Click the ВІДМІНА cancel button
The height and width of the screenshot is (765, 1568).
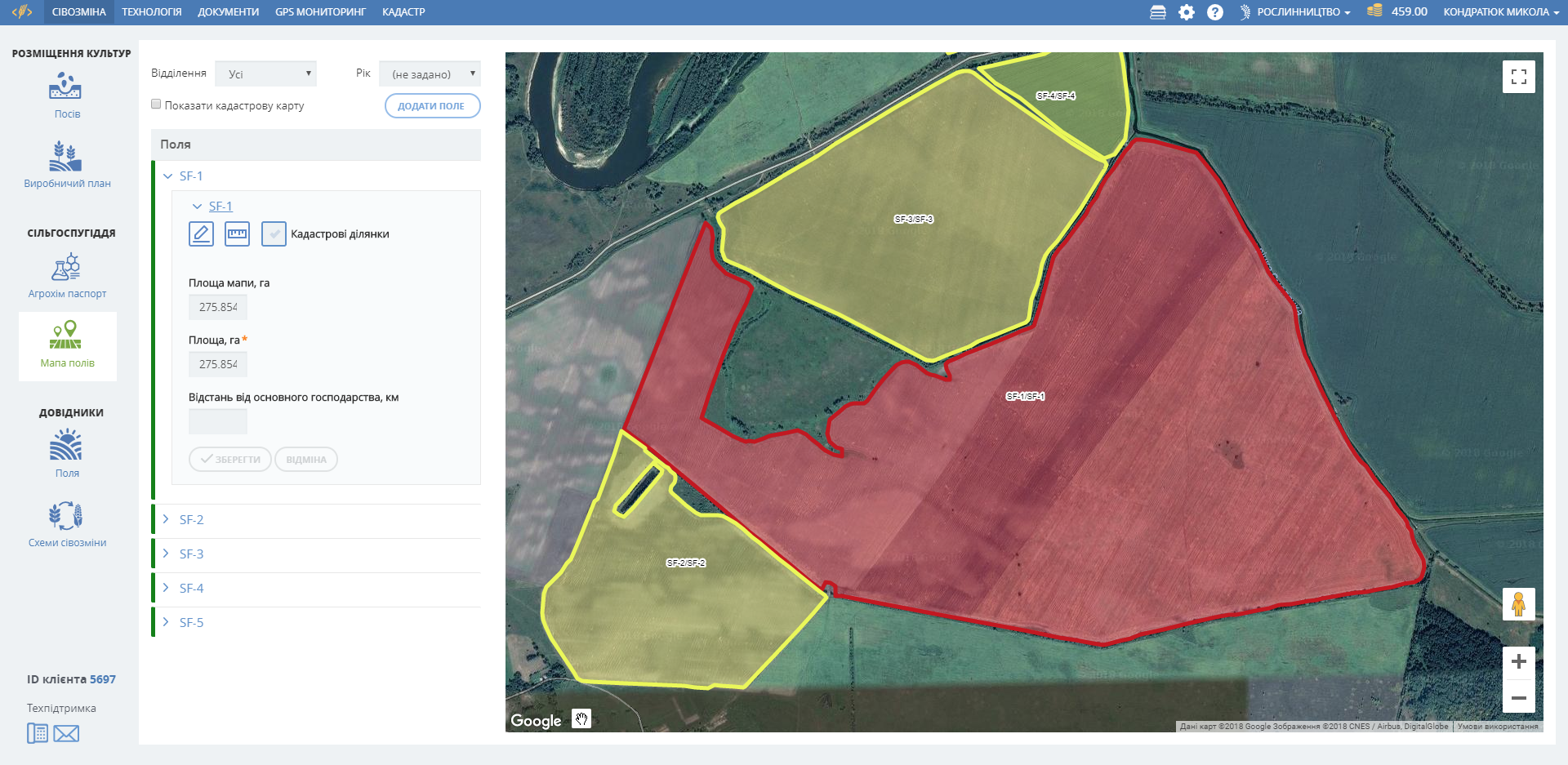306,460
